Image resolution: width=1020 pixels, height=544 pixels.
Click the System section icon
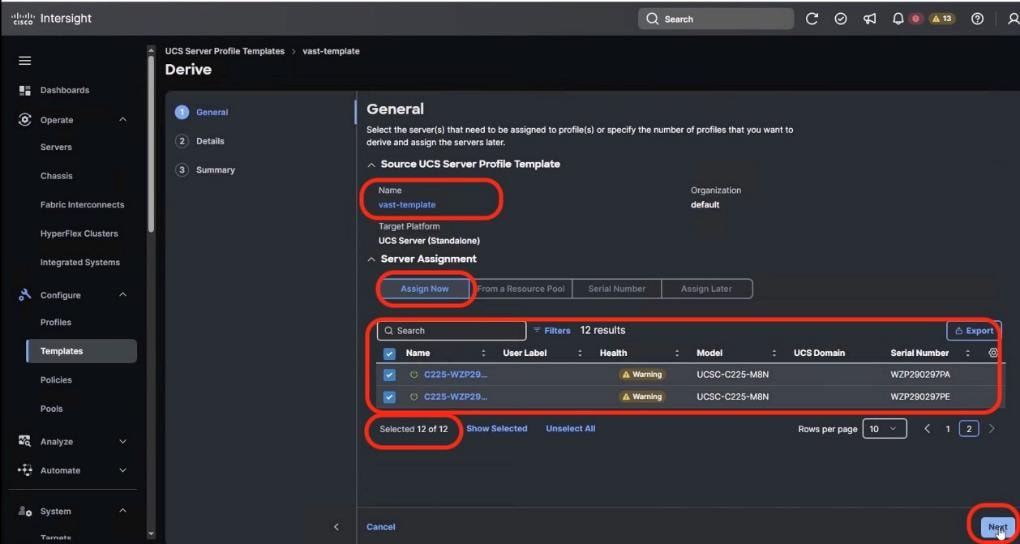[x=25, y=511]
